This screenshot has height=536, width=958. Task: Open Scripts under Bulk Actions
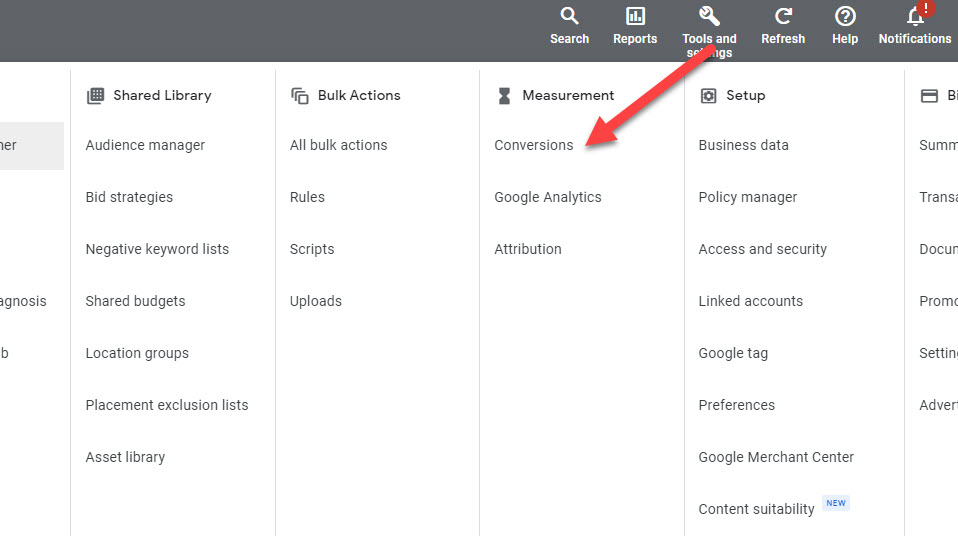[312, 249]
